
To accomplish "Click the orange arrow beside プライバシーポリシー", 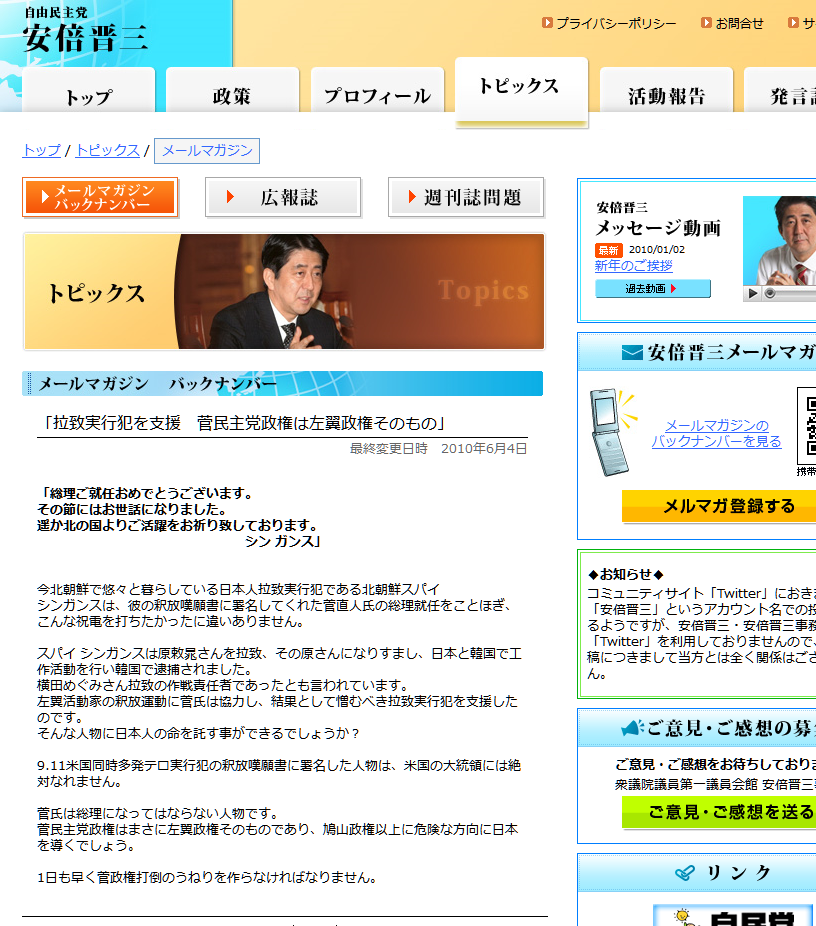I will pyautogui.click(x=547, y=22).
